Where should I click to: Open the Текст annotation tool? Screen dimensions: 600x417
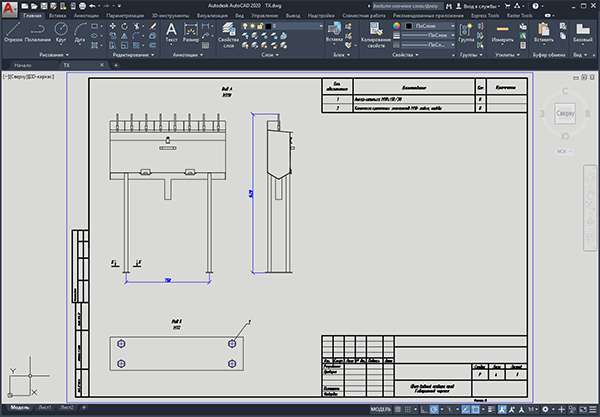tap(171, 32)
